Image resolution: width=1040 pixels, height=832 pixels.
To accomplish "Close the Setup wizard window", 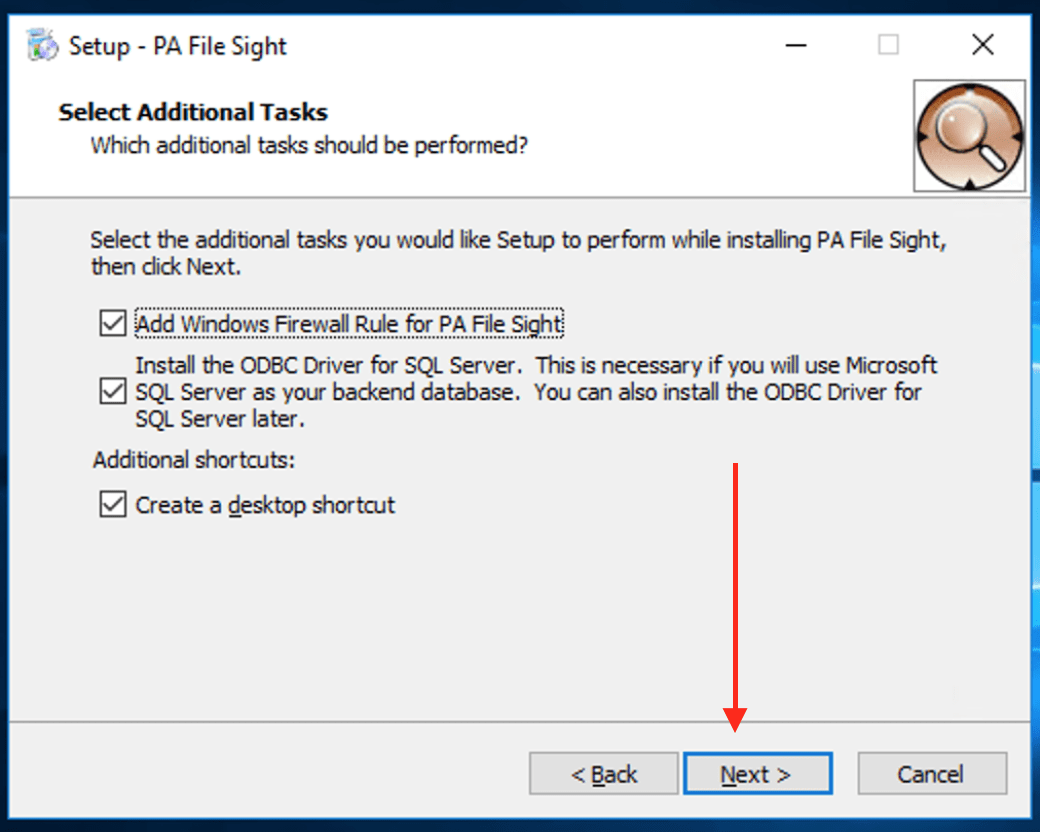I will point(983,46).
